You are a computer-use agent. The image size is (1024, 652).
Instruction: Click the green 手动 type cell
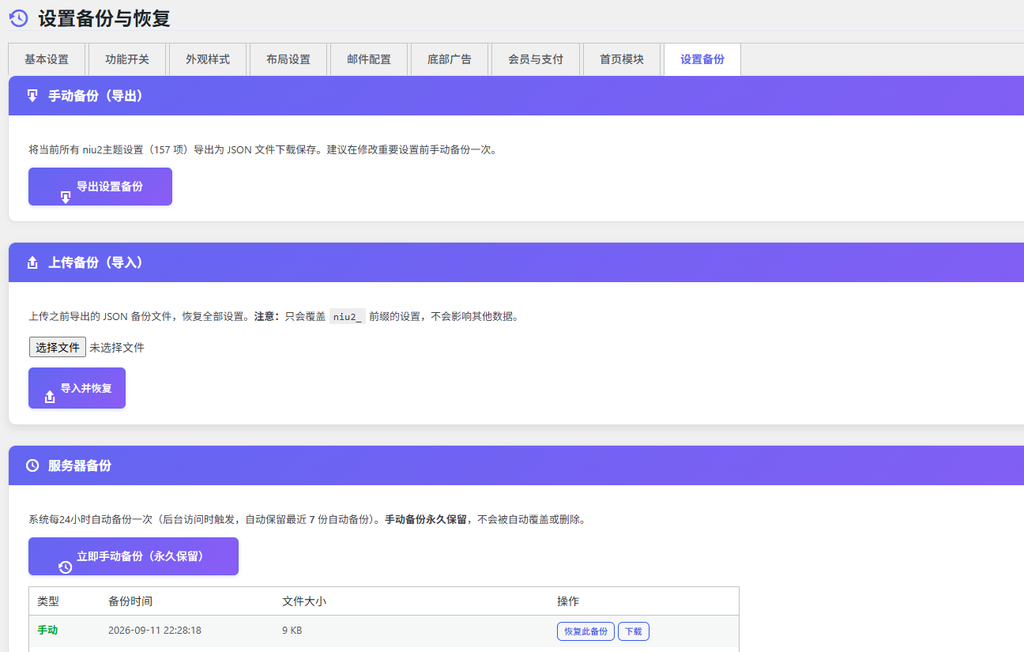[48, 630]
